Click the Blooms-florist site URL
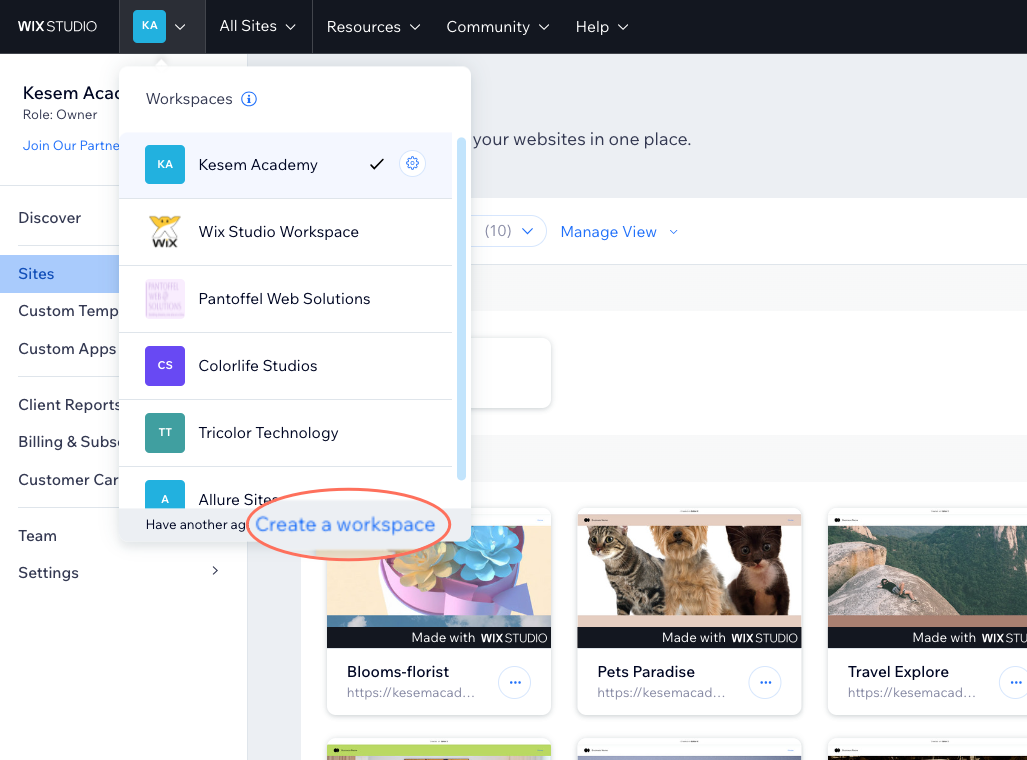The width and height of the screenshot is (1027, 760). 411,693
